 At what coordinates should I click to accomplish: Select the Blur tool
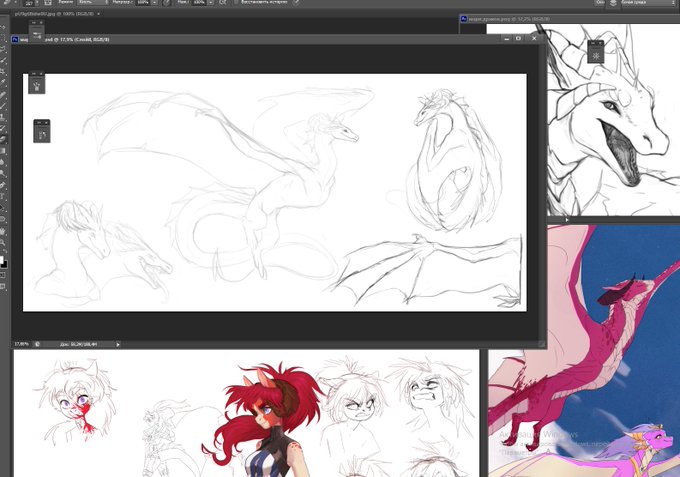click(x=3, y=162)
